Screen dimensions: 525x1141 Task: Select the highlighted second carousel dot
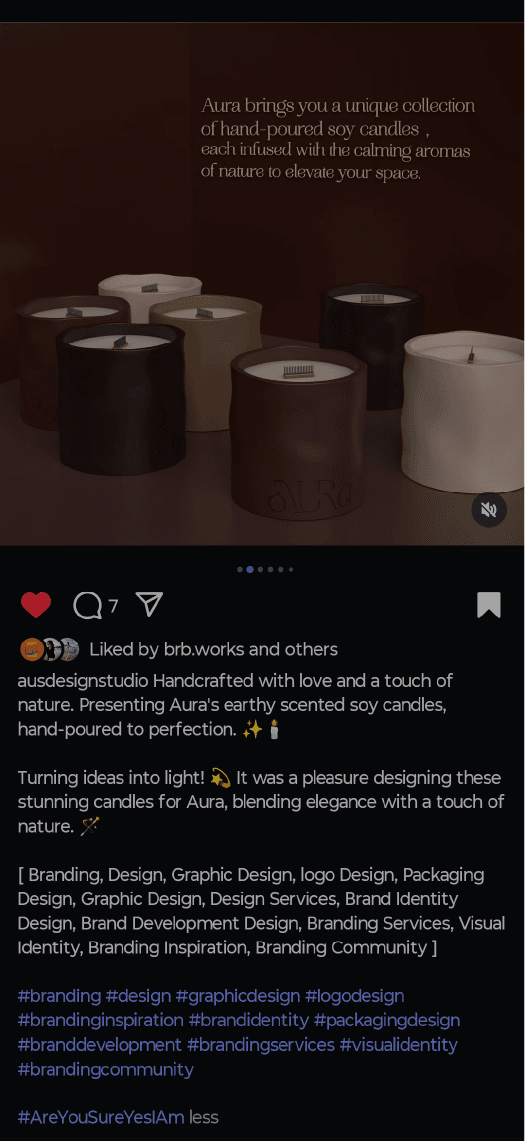tap(250, 570)
